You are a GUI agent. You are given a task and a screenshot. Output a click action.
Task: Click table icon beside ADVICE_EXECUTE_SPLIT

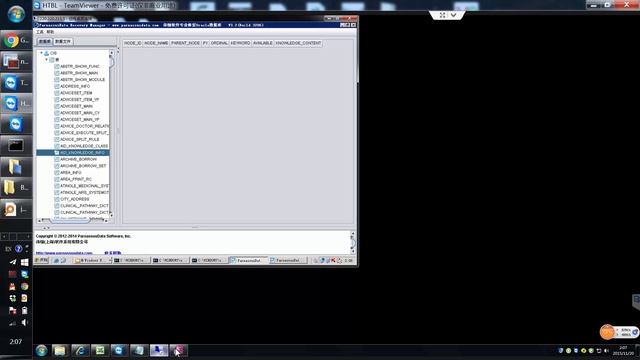(57, 133)
